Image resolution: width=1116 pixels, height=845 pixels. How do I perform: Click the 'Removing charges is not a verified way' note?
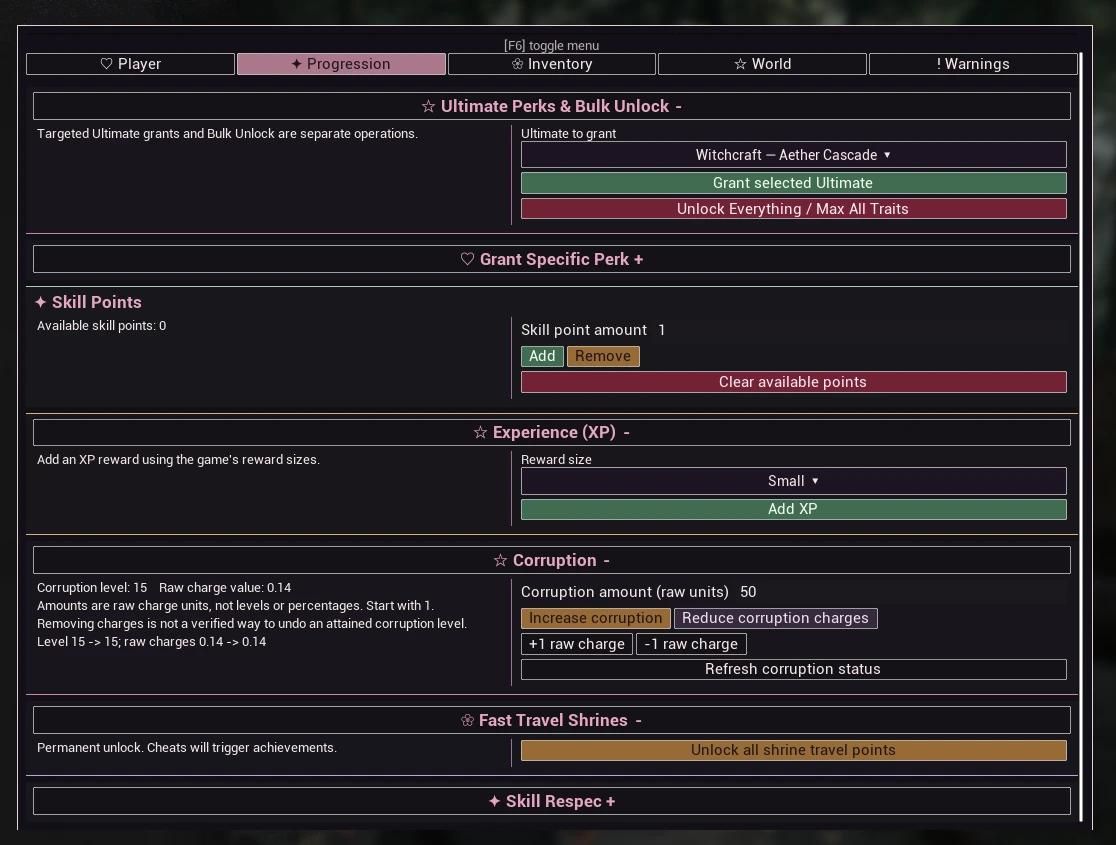pos(252,624)
